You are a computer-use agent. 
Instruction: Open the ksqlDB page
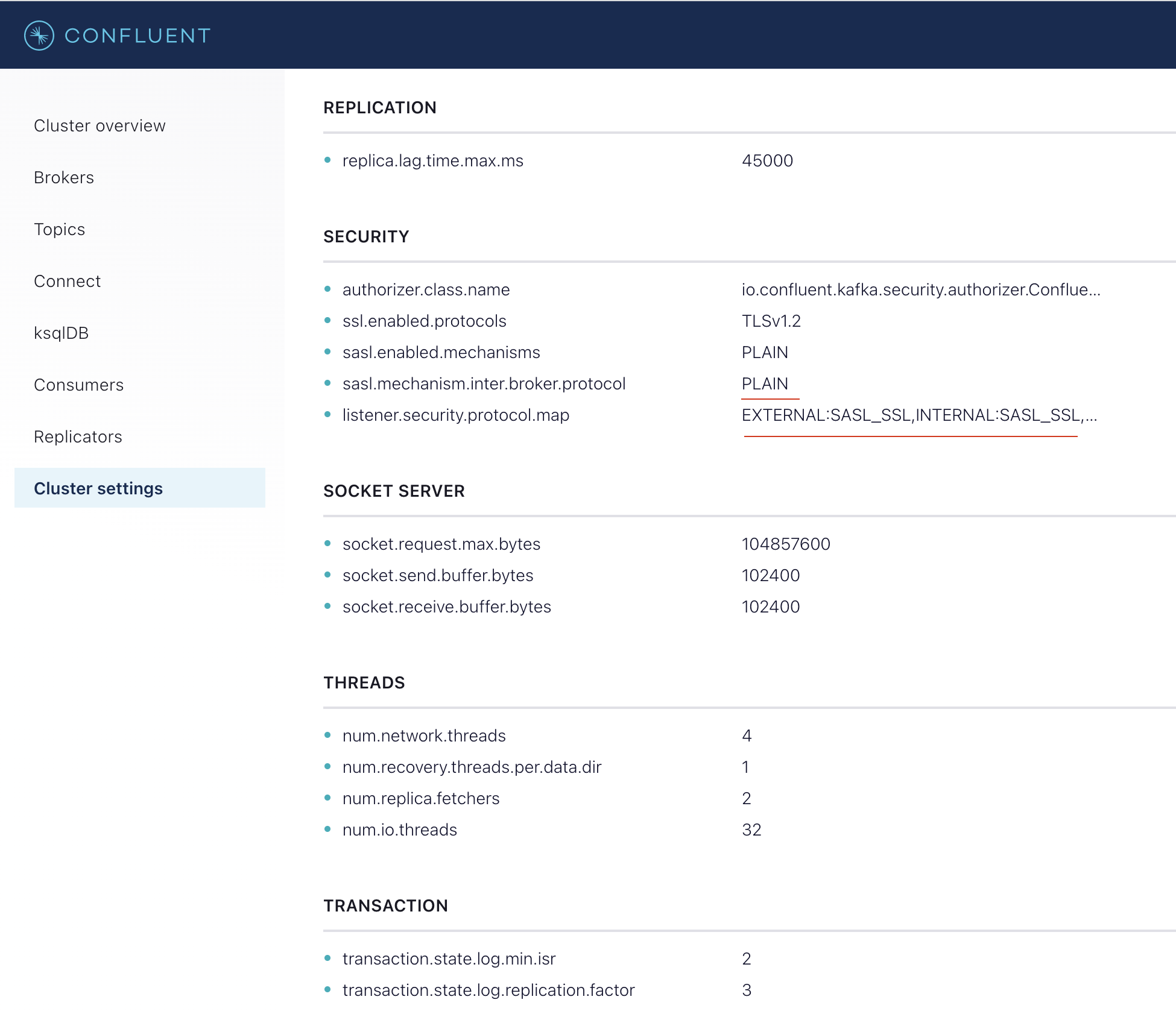61,333
